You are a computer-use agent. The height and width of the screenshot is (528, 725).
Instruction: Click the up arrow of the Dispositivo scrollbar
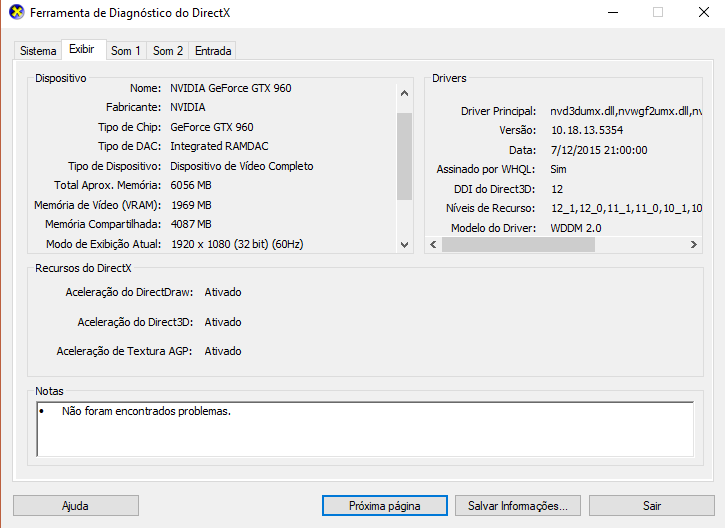404,94
